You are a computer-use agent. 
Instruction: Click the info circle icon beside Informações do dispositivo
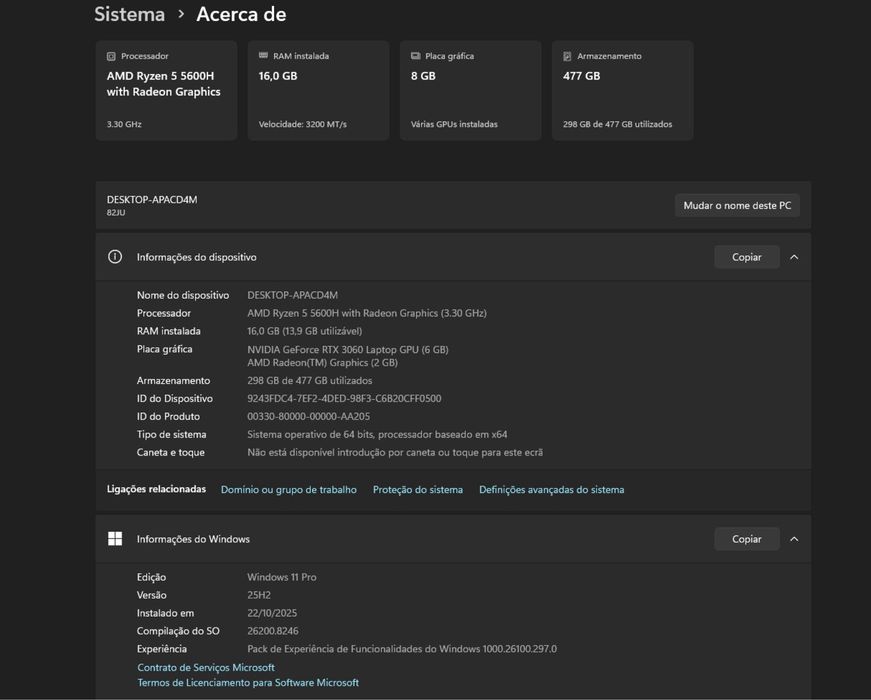[115, 257]
